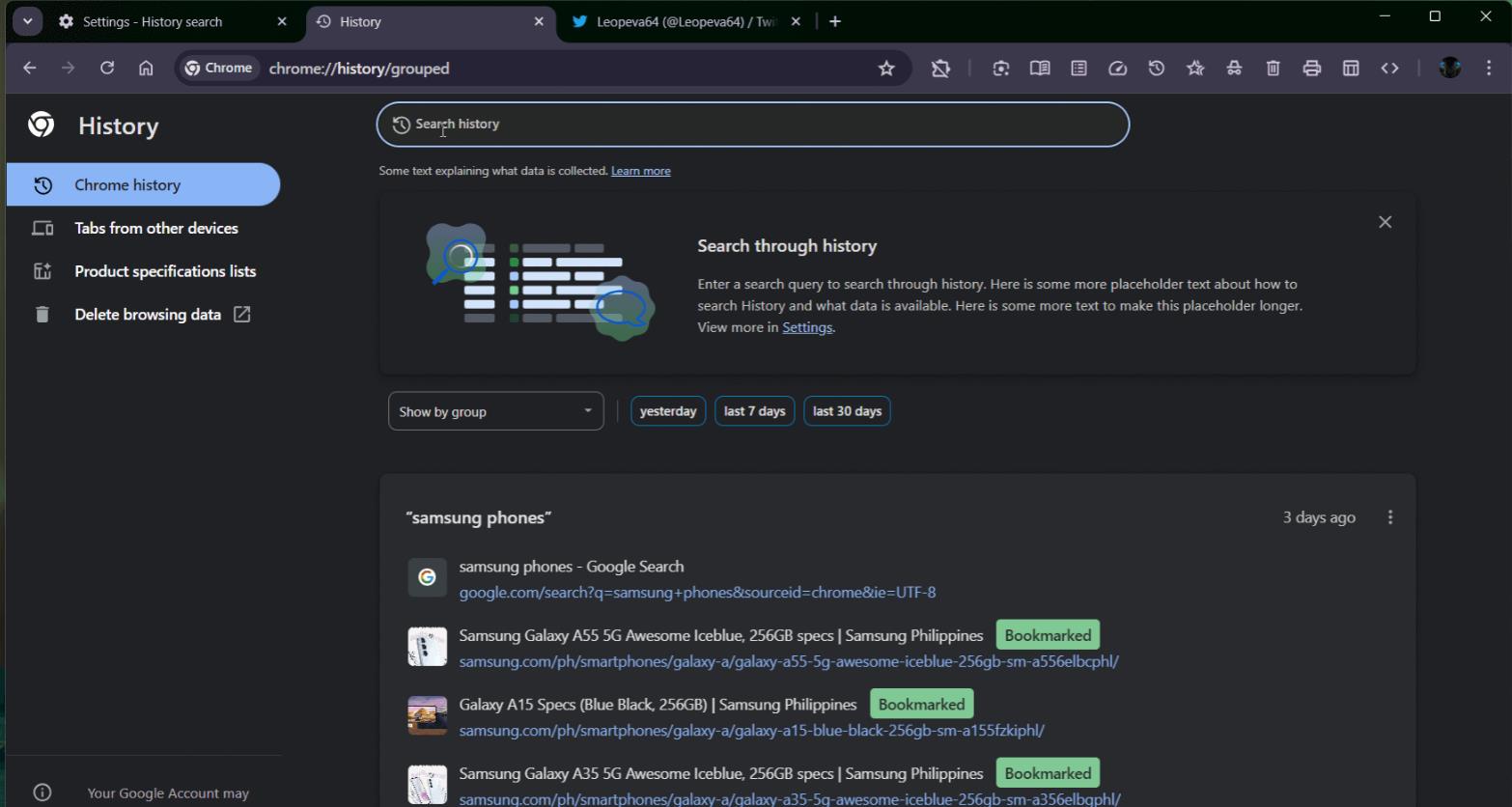The image size is (1512, 807).
Task: Open the incognito icon in toolbar
Action: [1234, 69]
